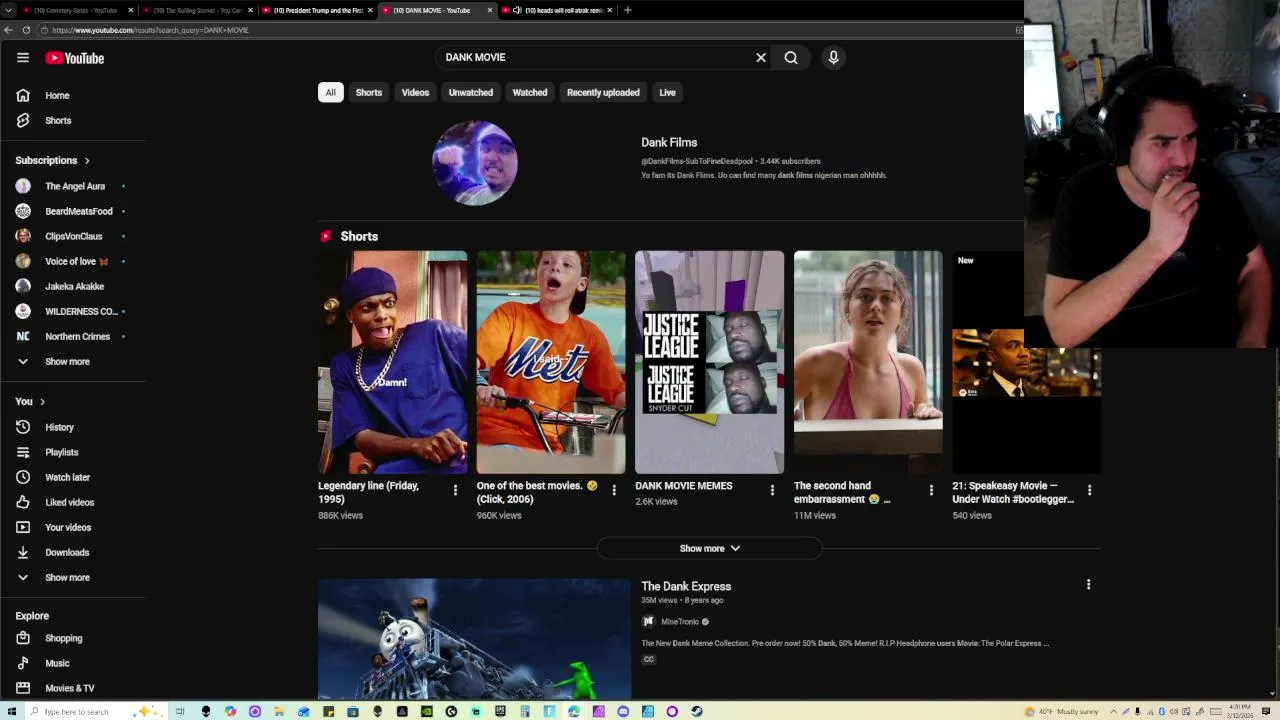Image resolution: width=1280 pixels, height=720 pixels.
Task: Select the Watched filter chip
Action: 530,92
